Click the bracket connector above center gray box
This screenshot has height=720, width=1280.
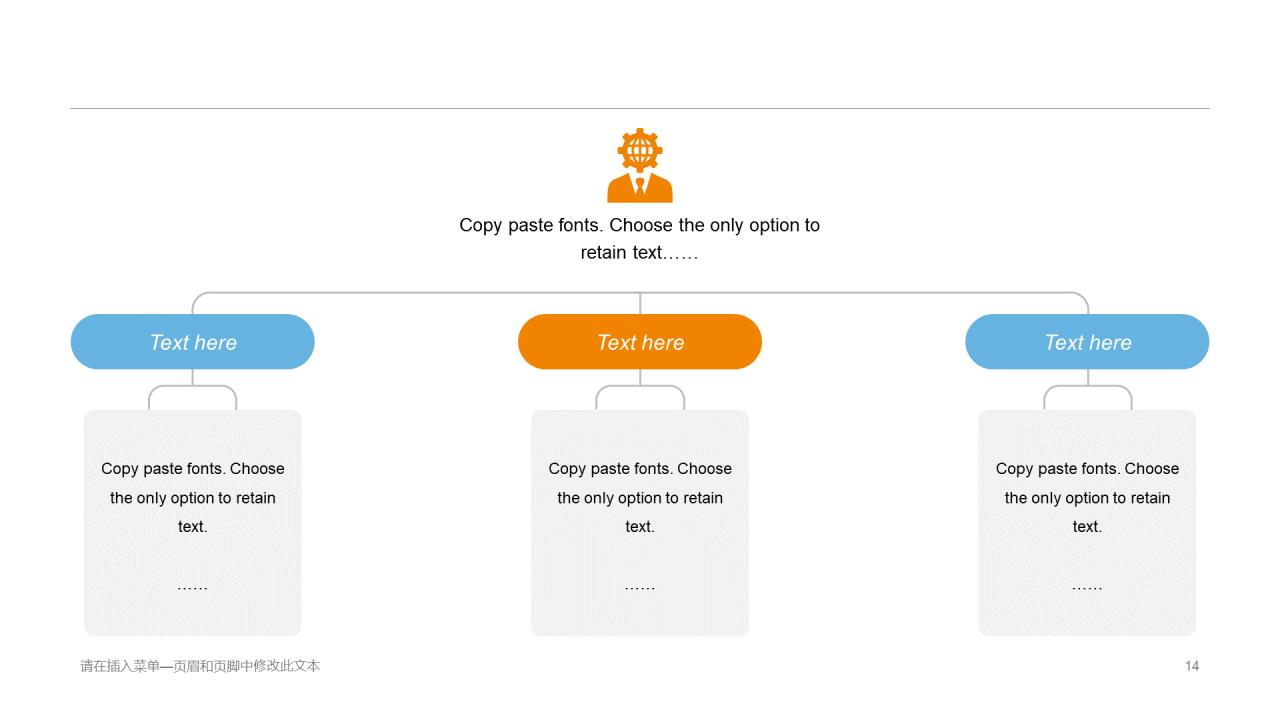point(640,397)
